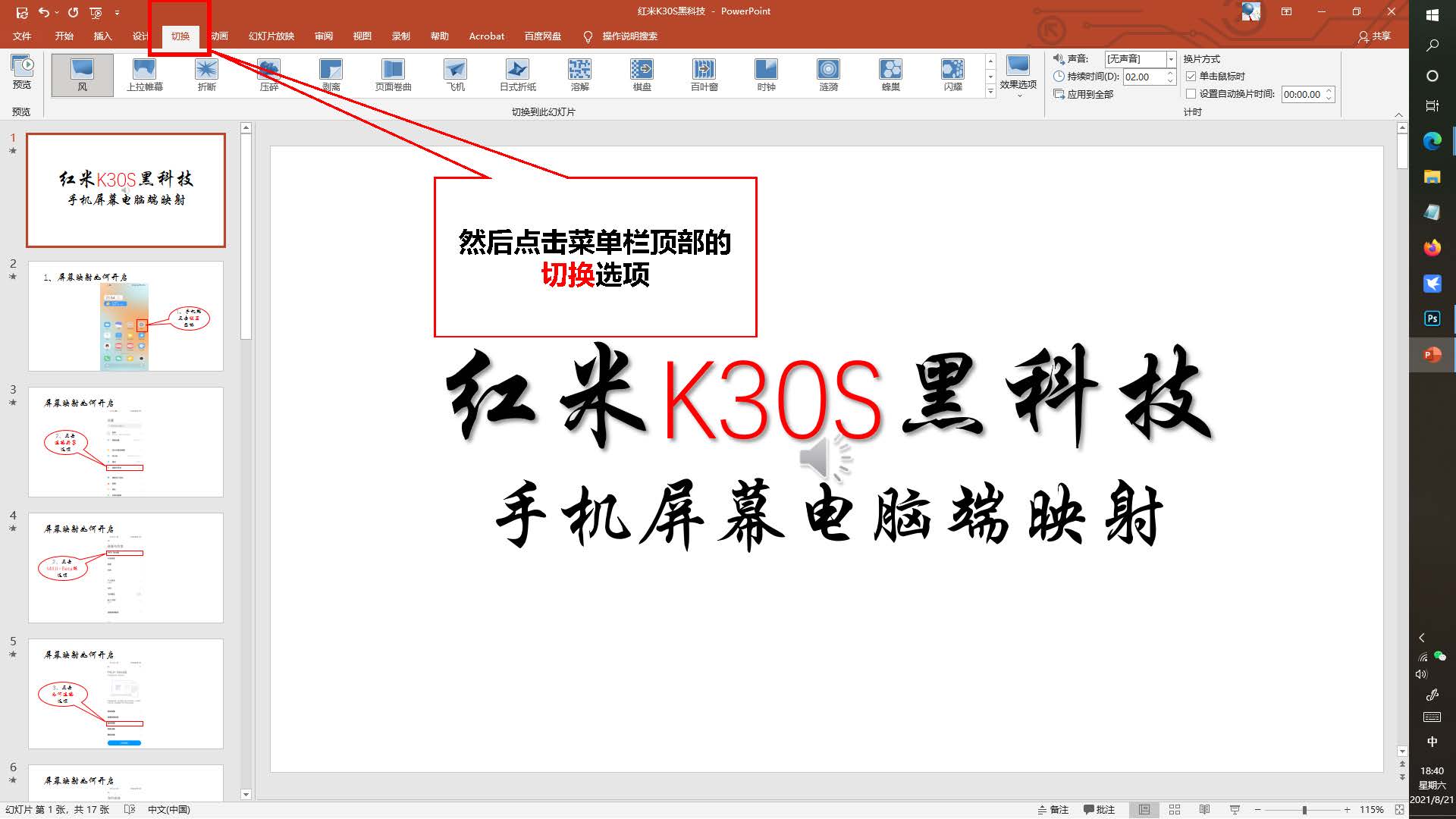Select the 页面卷曲 transition

393,75
